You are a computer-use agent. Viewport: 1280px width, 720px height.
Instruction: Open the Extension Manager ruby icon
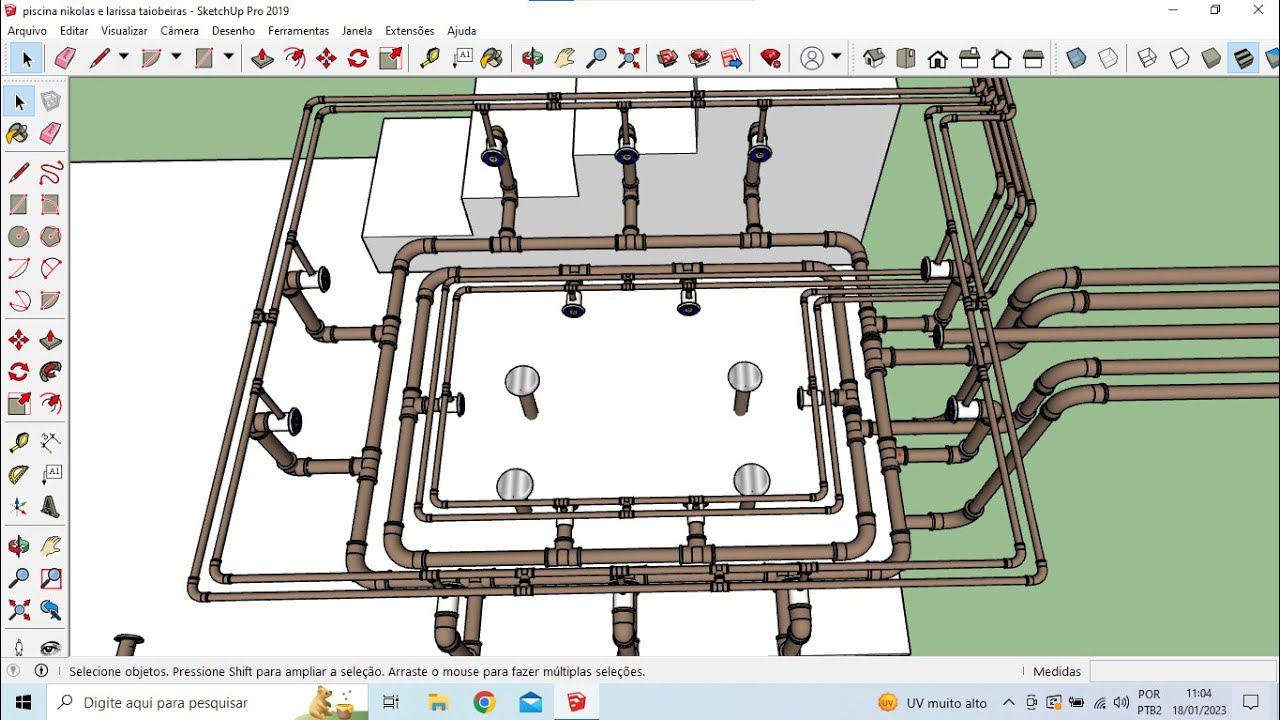pos(771,58)
